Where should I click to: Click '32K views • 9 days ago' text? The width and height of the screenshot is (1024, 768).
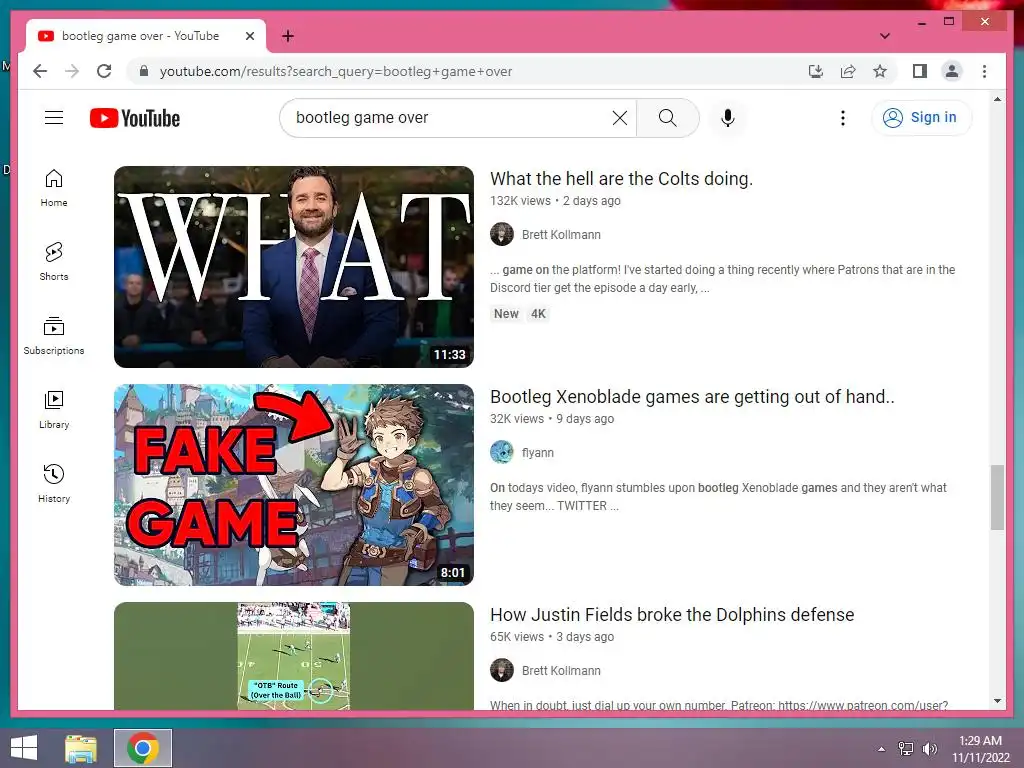tap(552, 419)
